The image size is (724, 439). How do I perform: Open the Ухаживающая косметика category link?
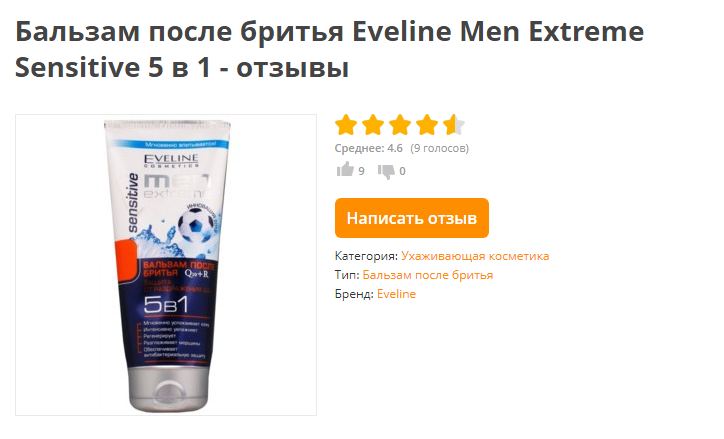pyautogui.click(x=475, y=256)
